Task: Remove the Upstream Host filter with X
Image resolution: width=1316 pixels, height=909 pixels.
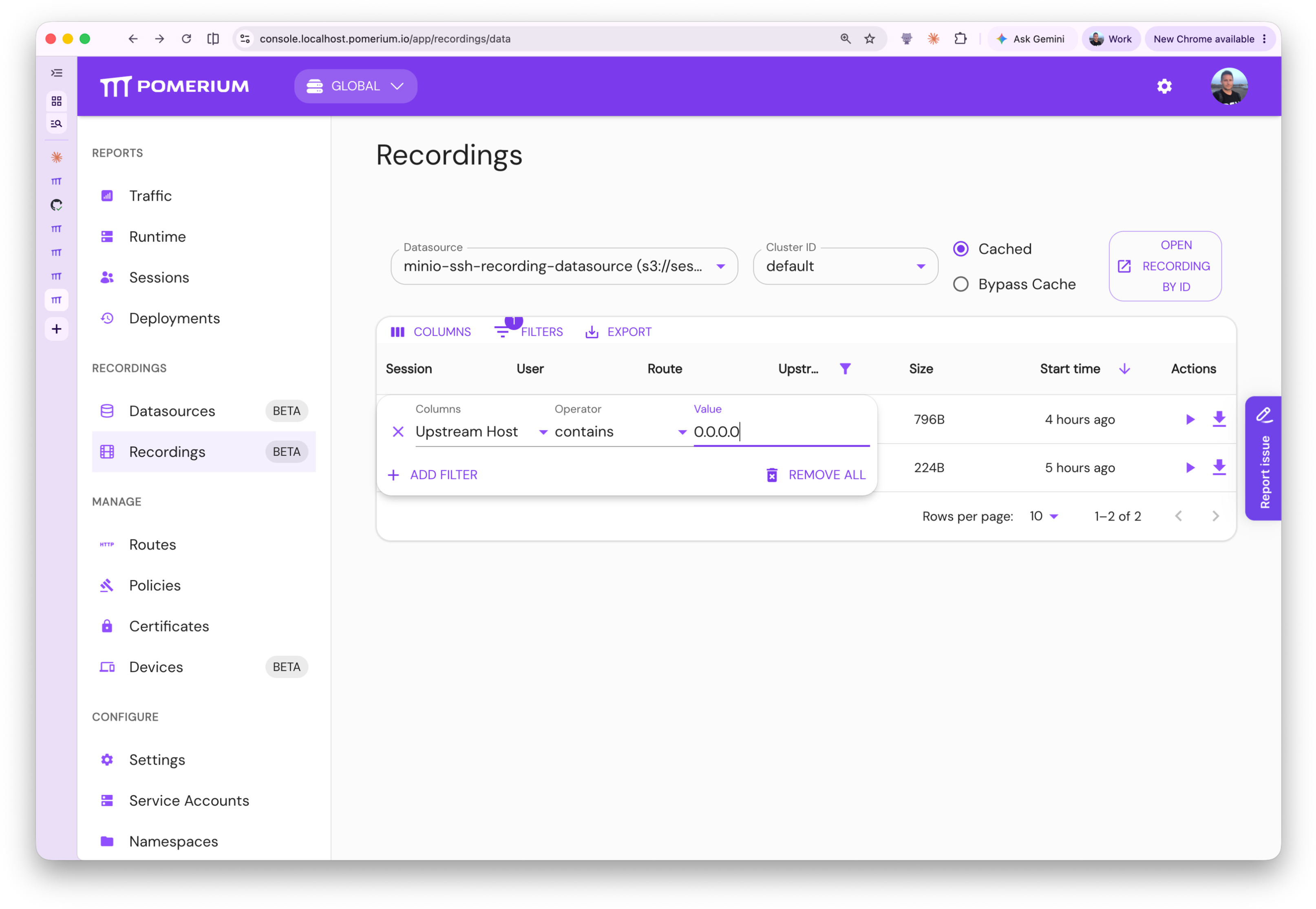Action: [x=398, y=432]
